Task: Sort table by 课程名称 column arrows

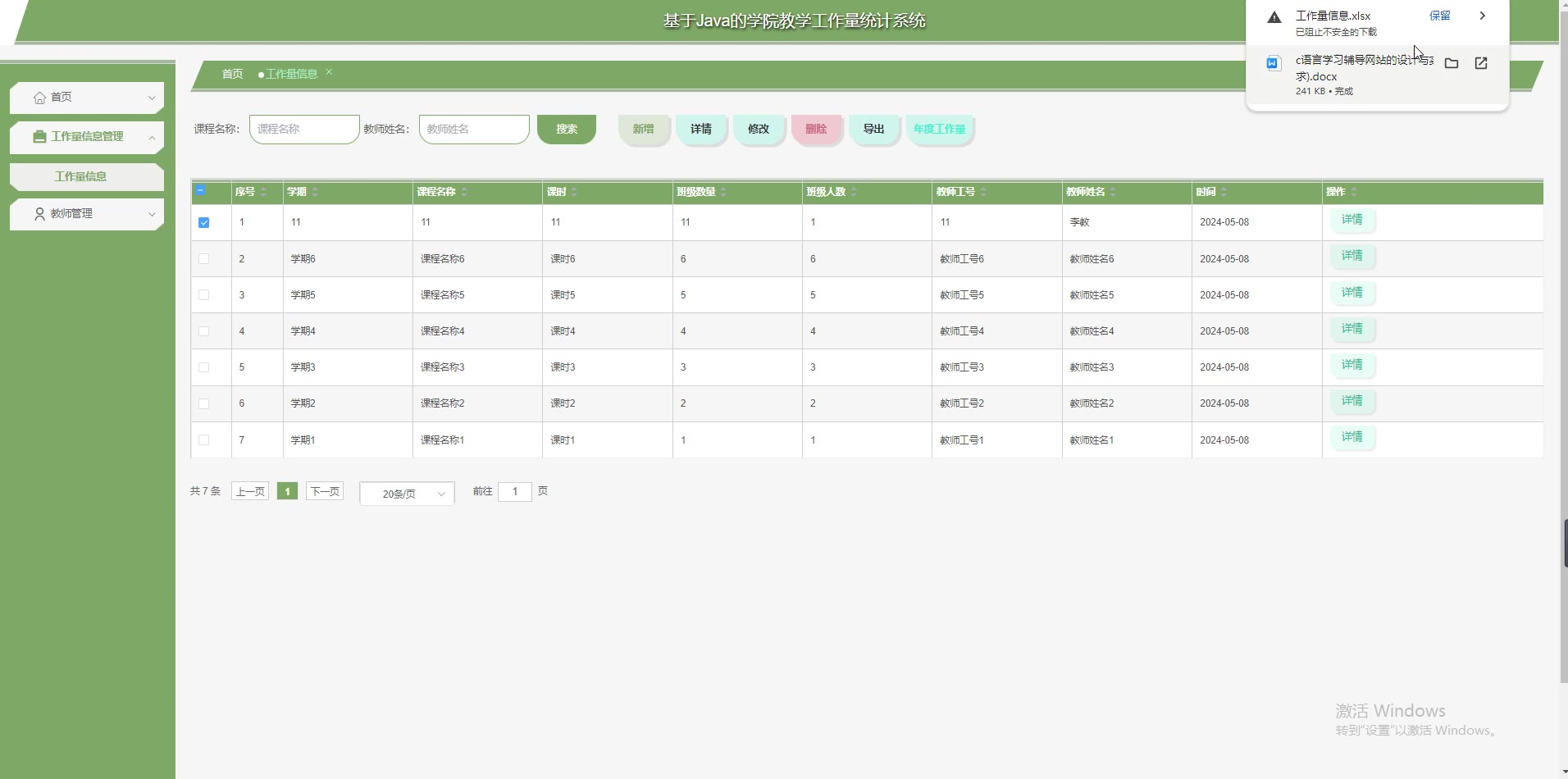Action: [x=464, y=192]
